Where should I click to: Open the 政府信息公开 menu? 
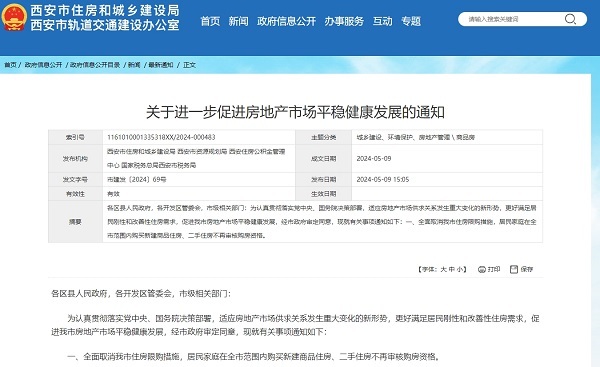tap(286, 21)
